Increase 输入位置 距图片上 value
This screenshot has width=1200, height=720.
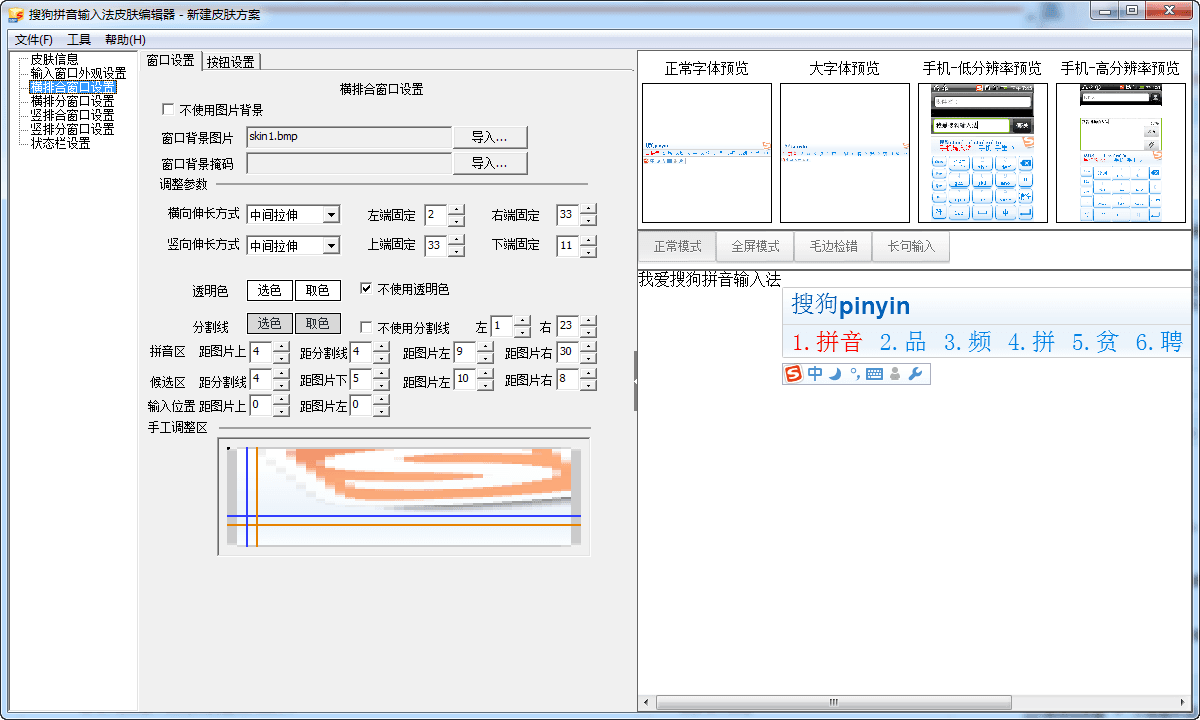(x=281, y=399)
